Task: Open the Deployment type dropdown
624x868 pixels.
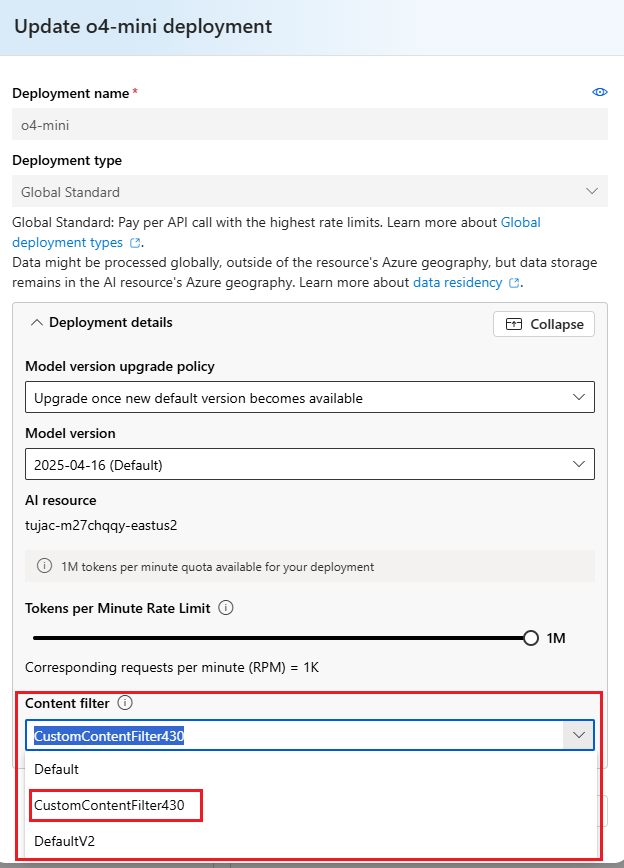Action: pyautogui.click(x=310, y=191)
